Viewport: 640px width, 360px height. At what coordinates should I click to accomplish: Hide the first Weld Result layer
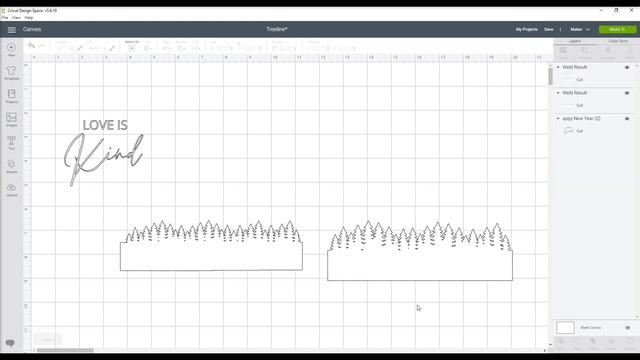pyautogui.click(x=627, y=67)
